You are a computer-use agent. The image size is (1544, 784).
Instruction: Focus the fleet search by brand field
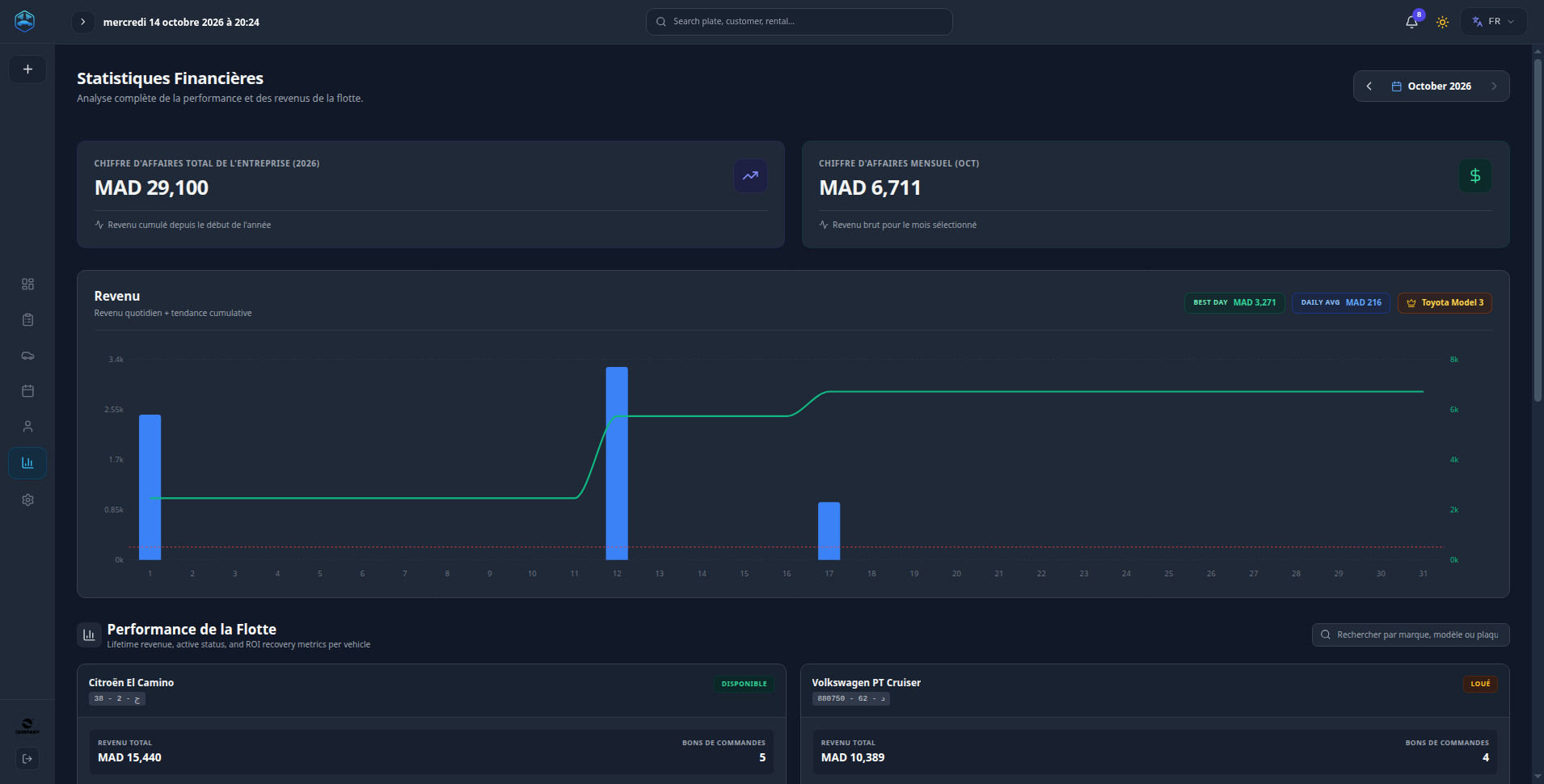(x=1411, y=635)
